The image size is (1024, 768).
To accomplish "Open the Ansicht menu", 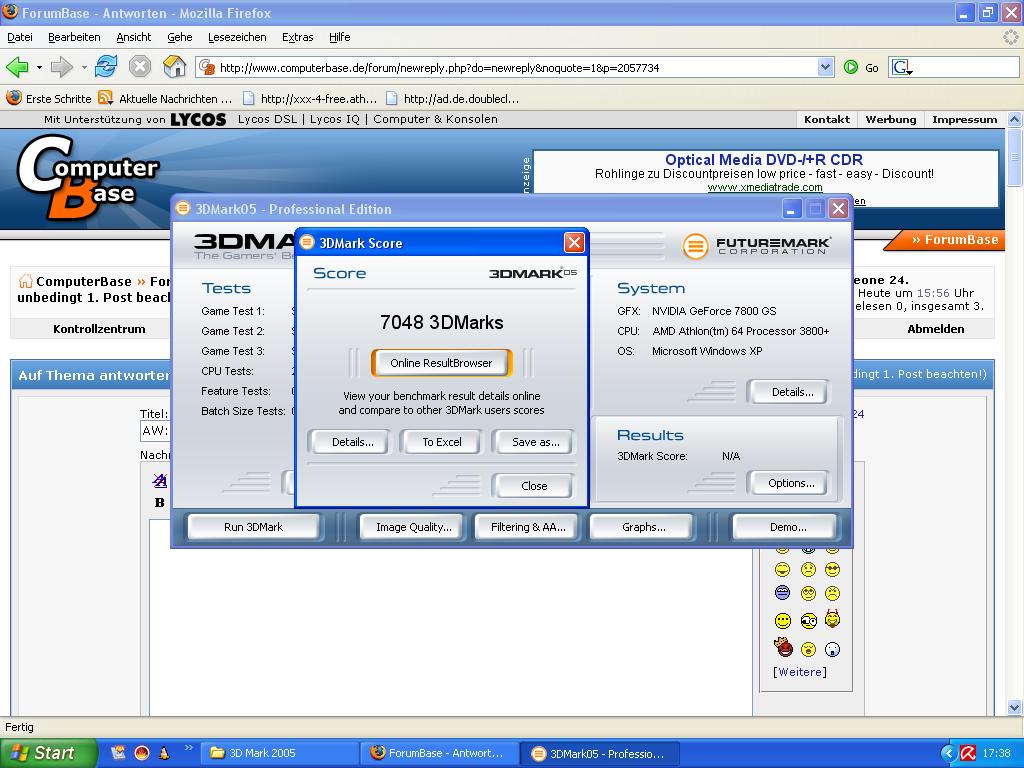I will (x=133, y=37).
